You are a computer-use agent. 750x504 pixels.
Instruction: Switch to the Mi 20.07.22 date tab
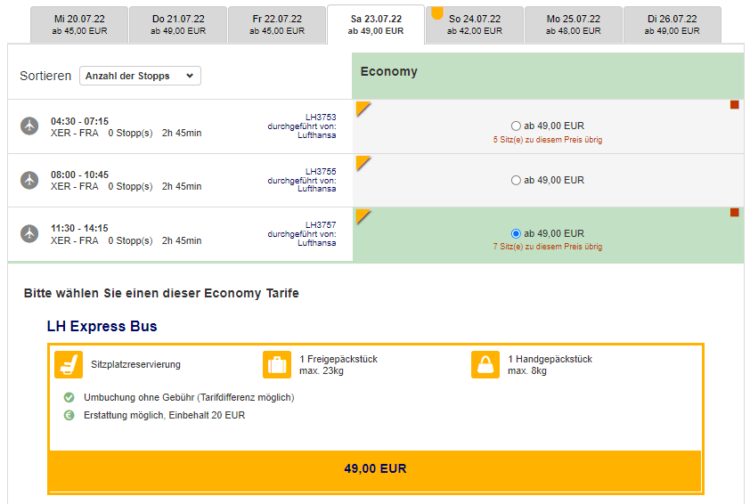coord(79,25)
